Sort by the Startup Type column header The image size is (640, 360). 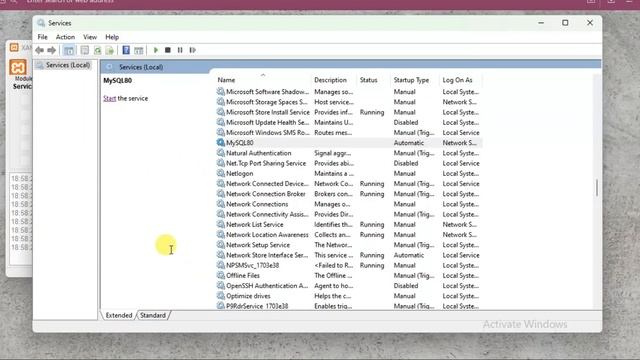point(414,80)
